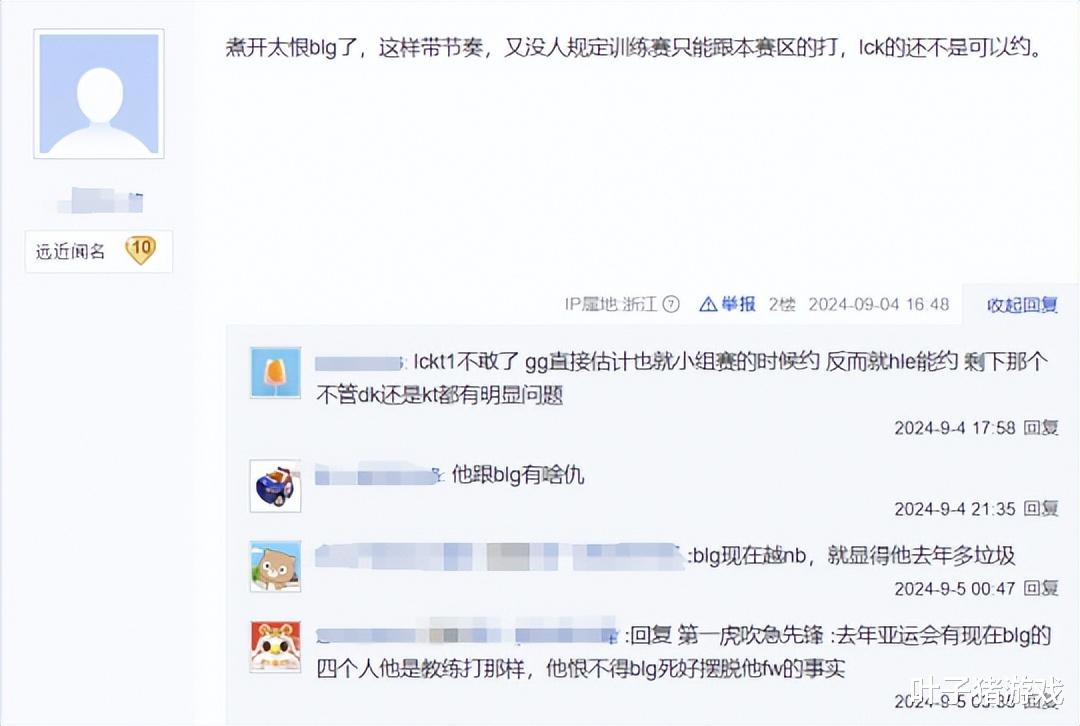Click the 2楼 floor number label
This screenshot has height=726, width=1080.
pos(782,304)
